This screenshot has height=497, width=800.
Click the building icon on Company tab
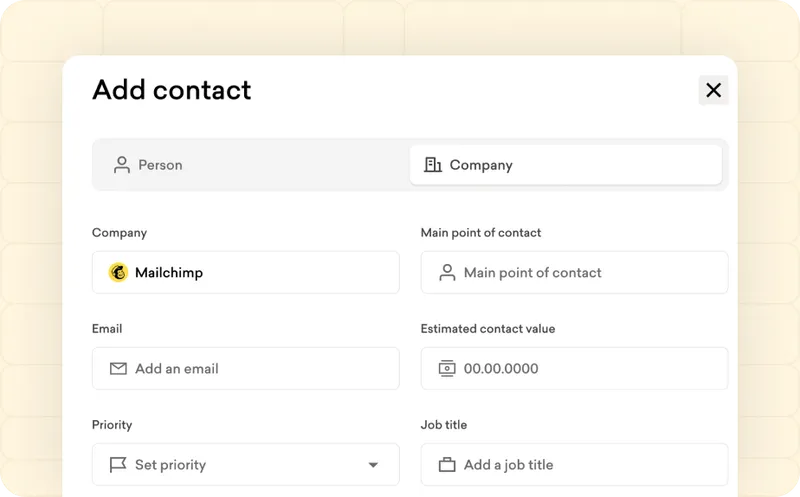(x=433, y=165)
